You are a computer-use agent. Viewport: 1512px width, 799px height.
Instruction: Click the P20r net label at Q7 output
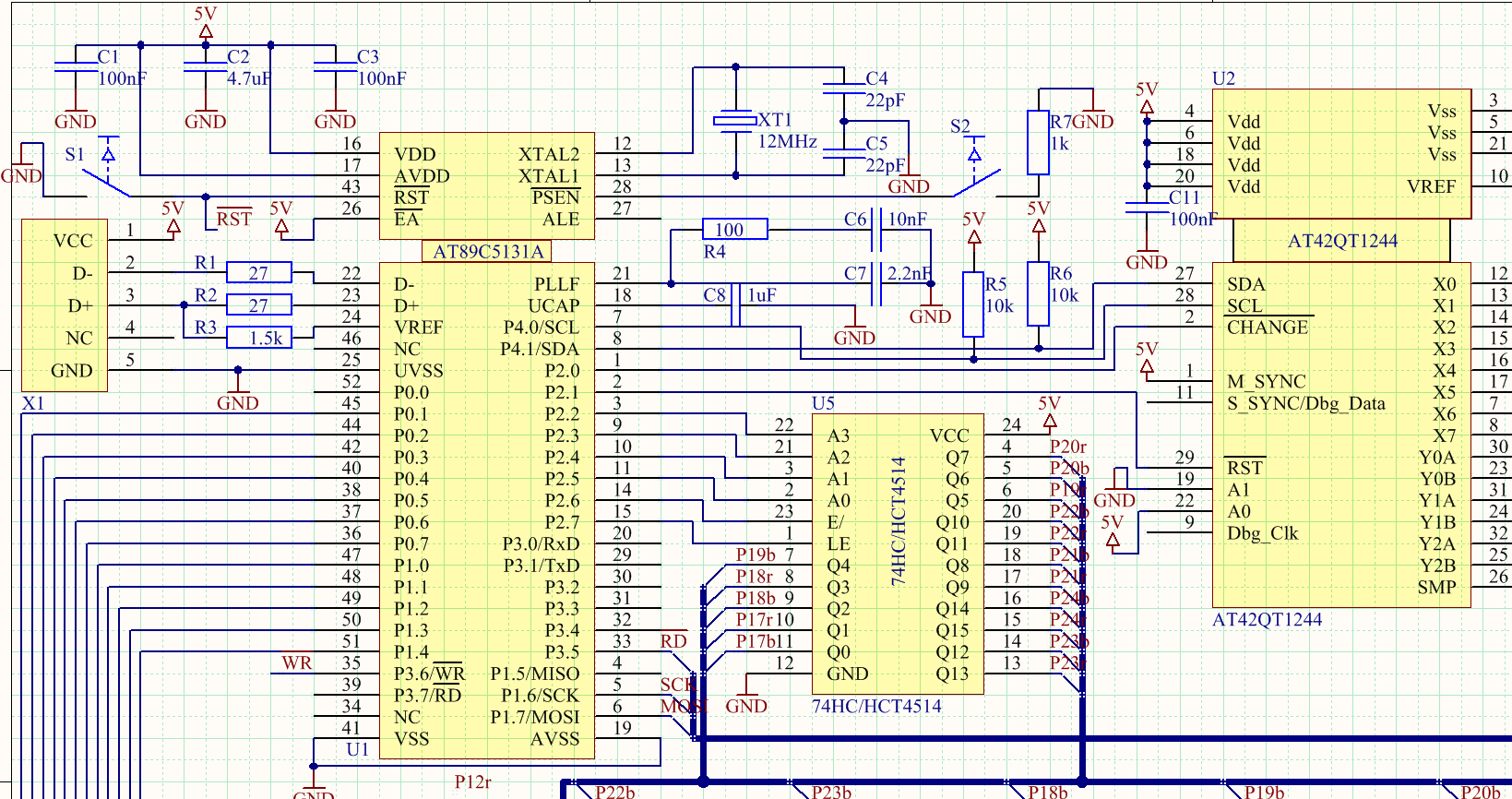point(1068,447)
